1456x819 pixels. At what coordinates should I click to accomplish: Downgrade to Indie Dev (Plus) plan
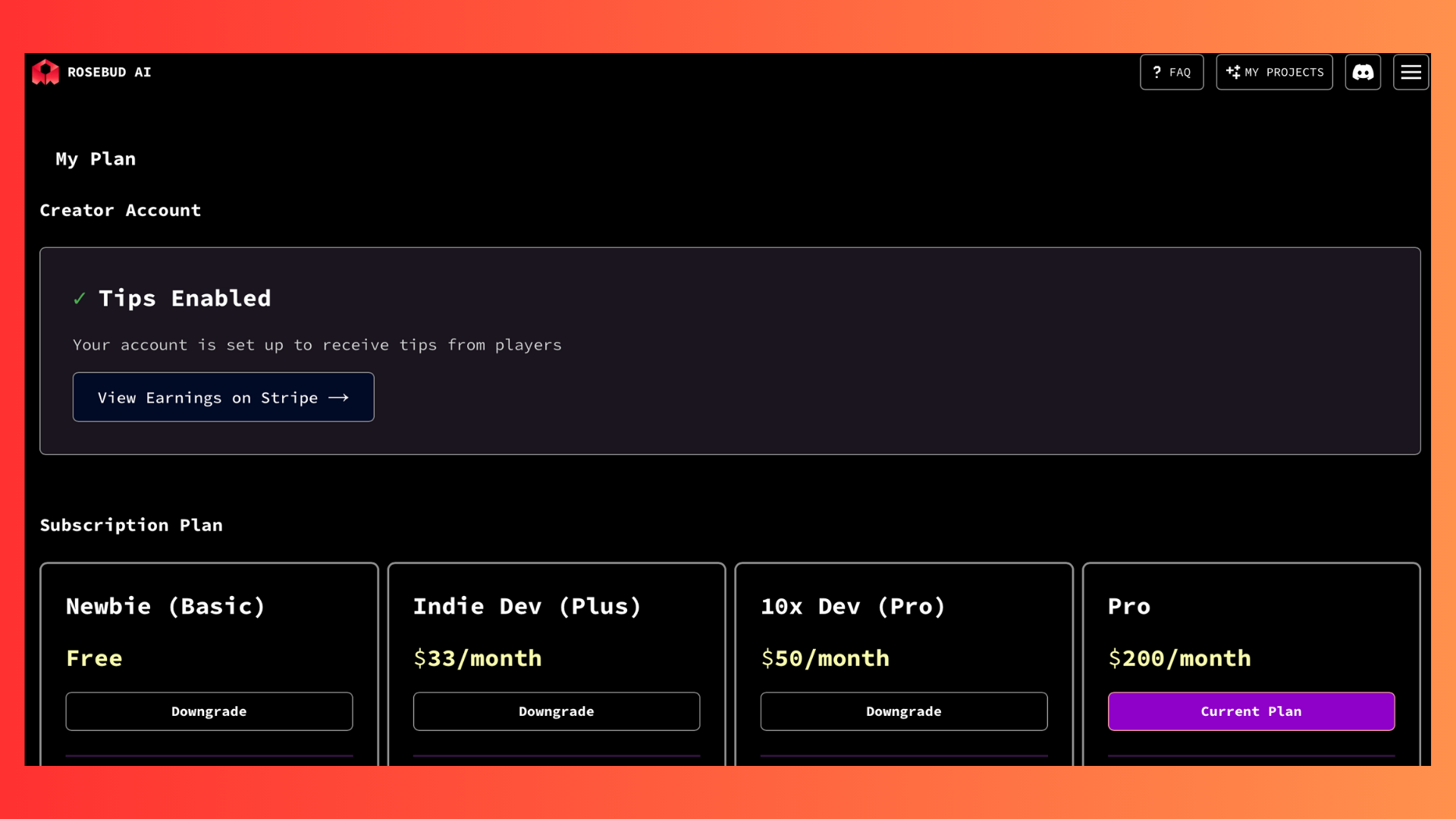(557, 711)
